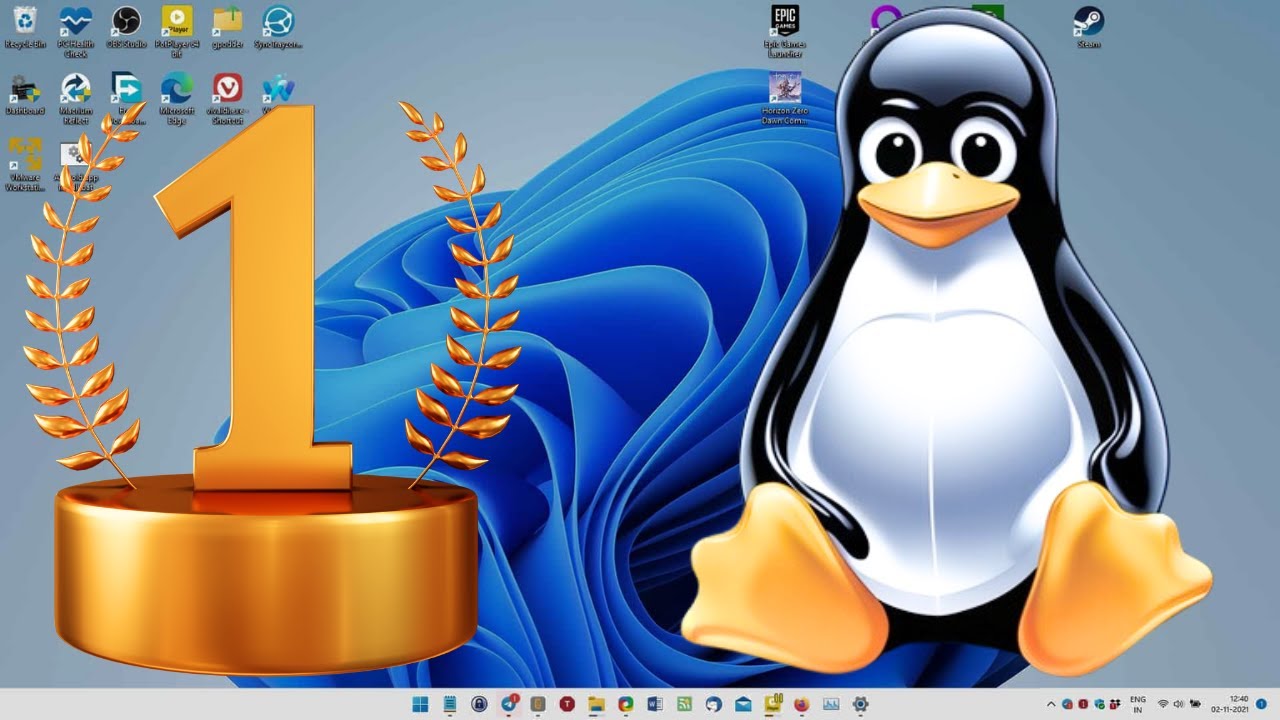Expand the hidden system tray icons chevron
Screen dimensions: 1280x720
[x=1051, y=704]
